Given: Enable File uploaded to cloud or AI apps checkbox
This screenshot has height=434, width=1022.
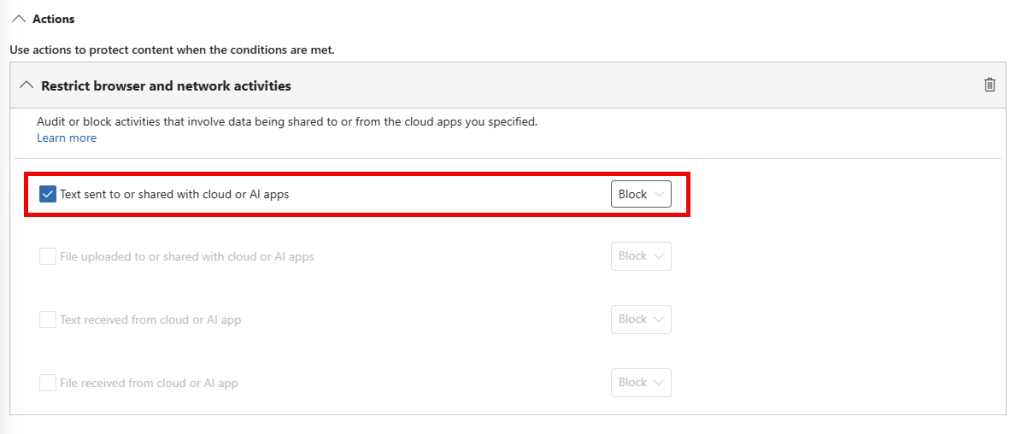Looking at the screenshot, I should (x=47, y=257).
